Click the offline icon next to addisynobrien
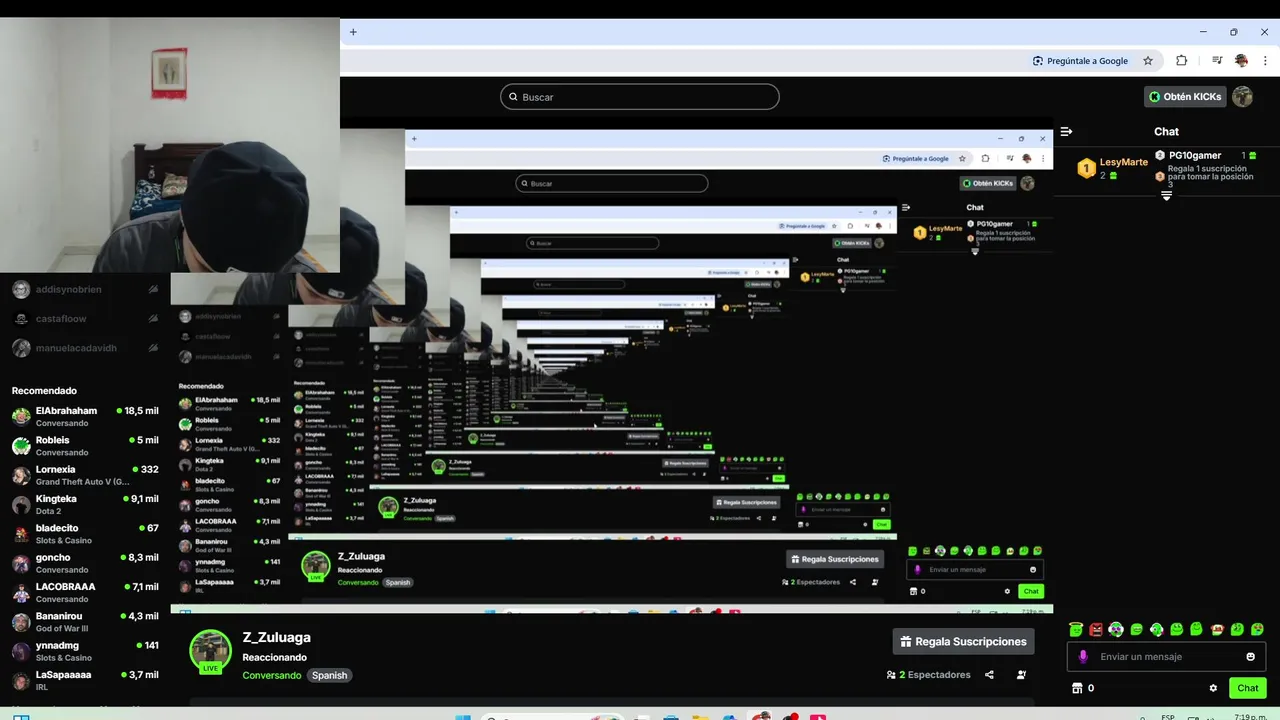1280x720 pixels. [153, 289]
